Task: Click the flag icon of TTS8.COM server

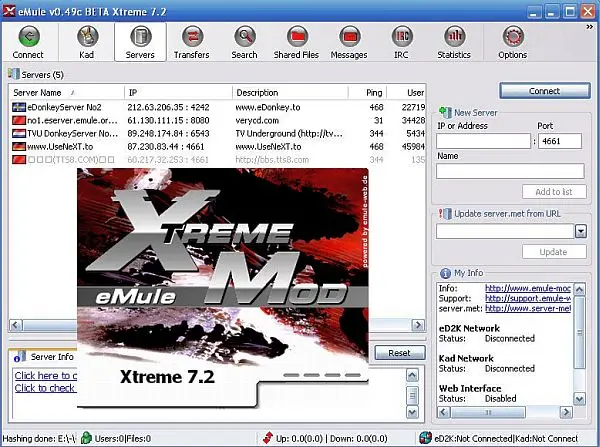Action: (19, 160)
